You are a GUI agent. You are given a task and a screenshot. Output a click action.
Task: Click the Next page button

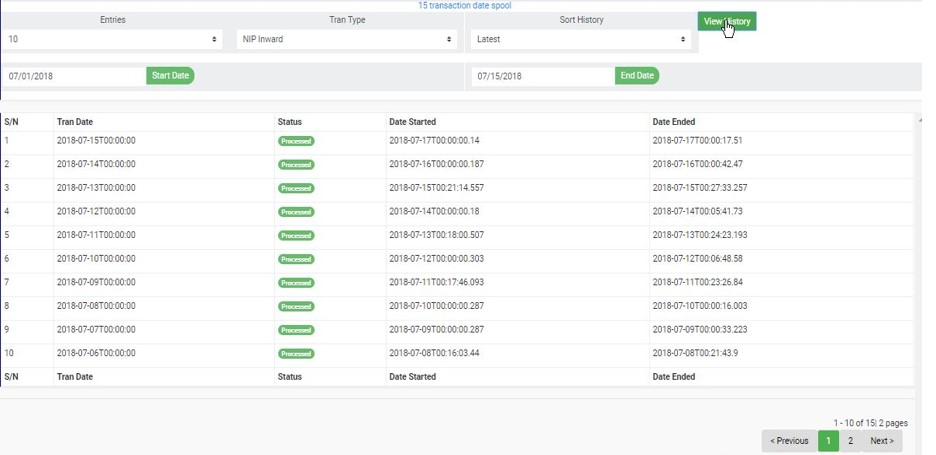coord(881,441)
